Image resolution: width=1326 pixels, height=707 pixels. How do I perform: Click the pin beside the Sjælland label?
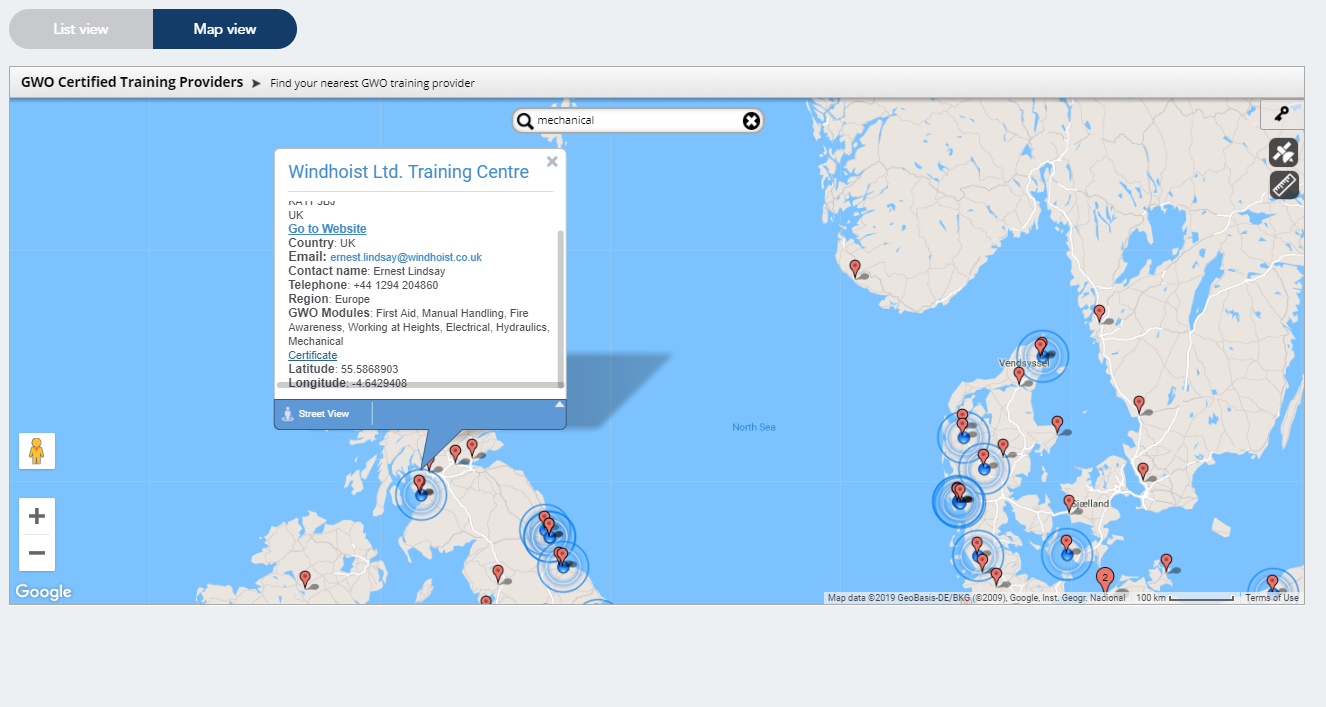pyautogui.click(x=1069, y=502)
